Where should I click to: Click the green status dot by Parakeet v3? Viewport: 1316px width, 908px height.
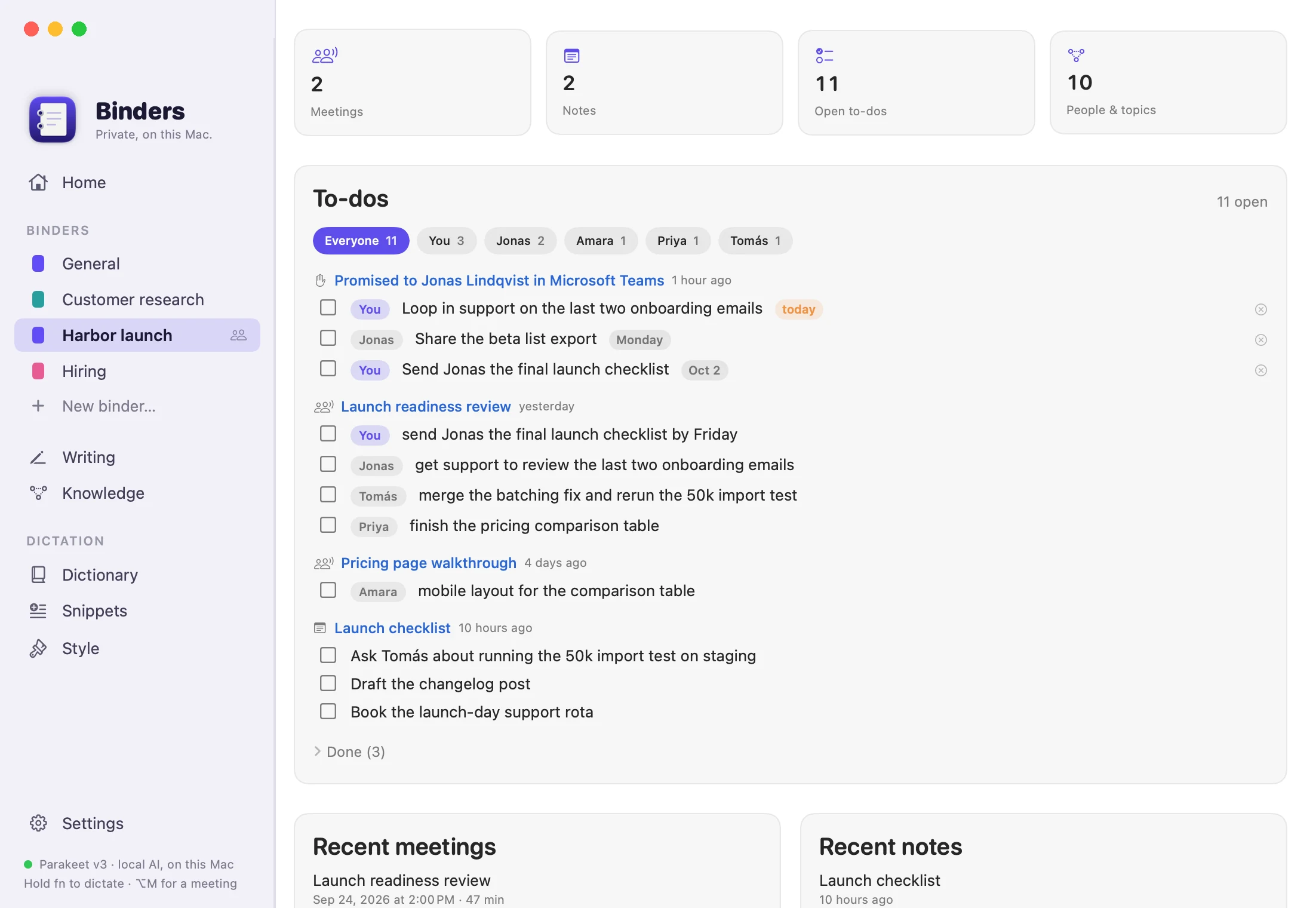click(x=28, y=864)
